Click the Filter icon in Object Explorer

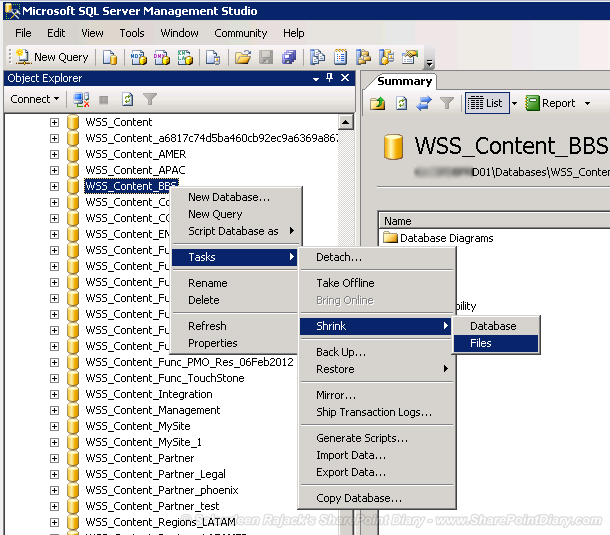[x=150, y=100]
